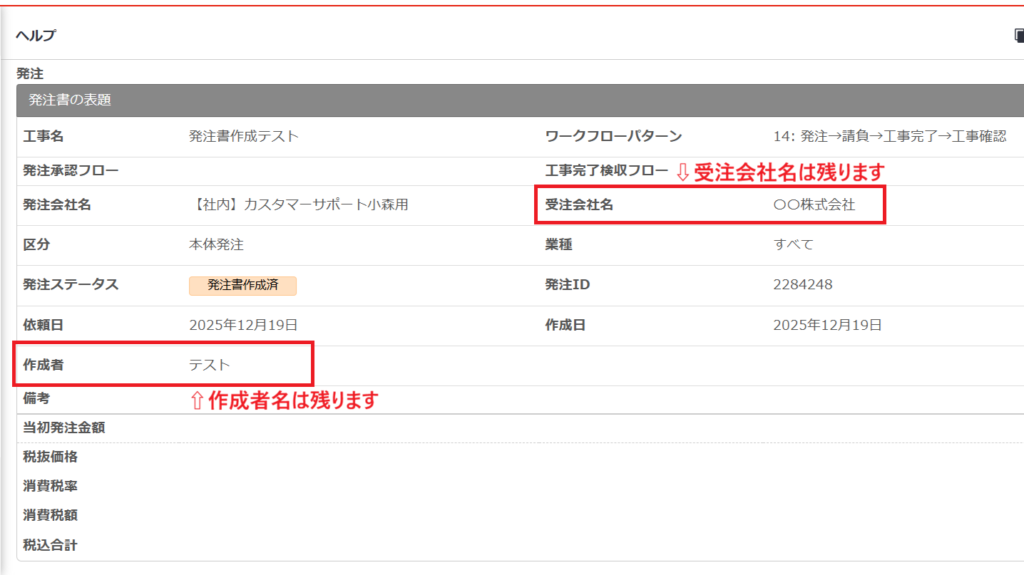
Task: Click the 依頼日 date value
Action: click(243, 324)
